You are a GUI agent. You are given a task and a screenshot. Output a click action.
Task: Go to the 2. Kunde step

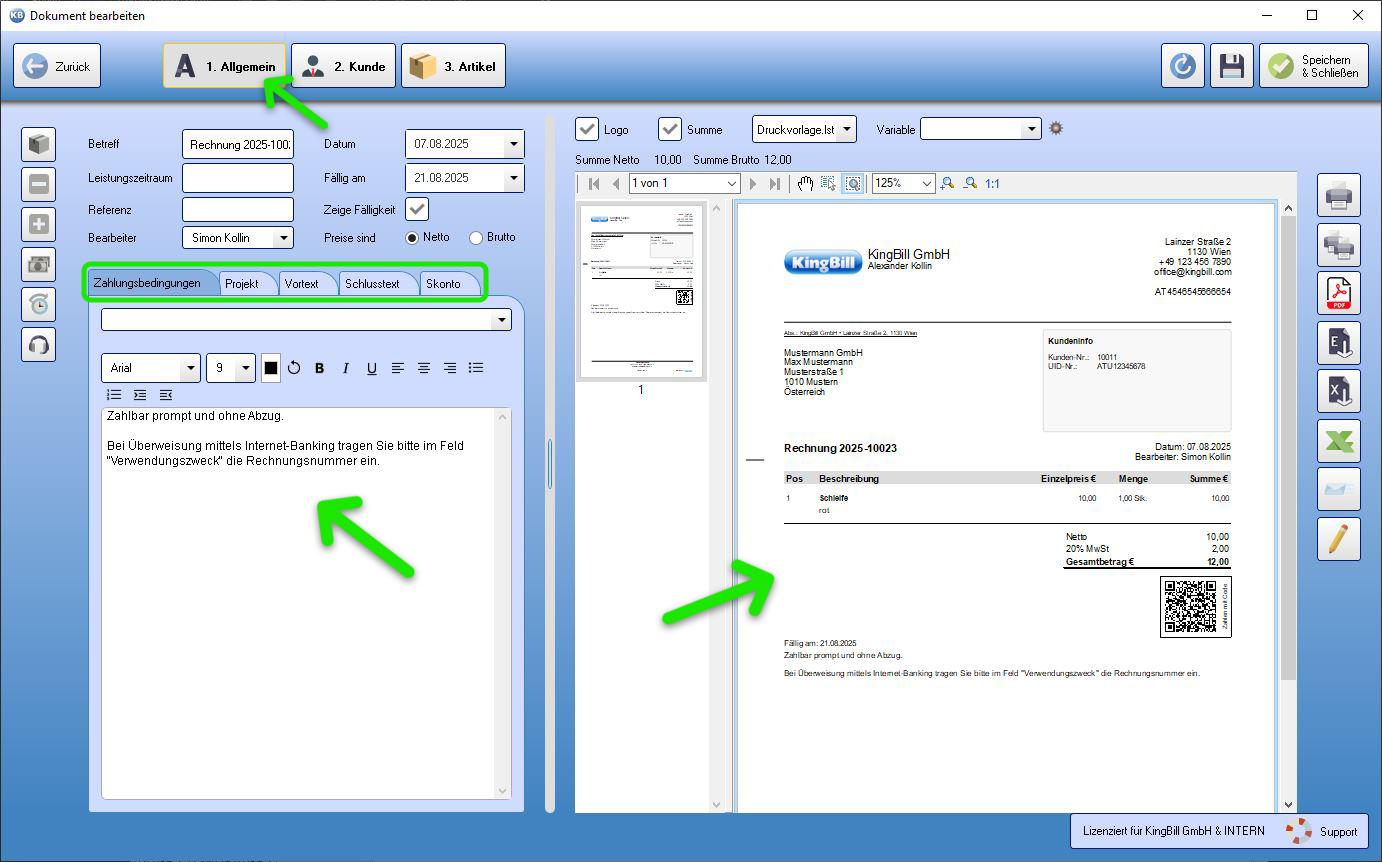pos(344,66)
